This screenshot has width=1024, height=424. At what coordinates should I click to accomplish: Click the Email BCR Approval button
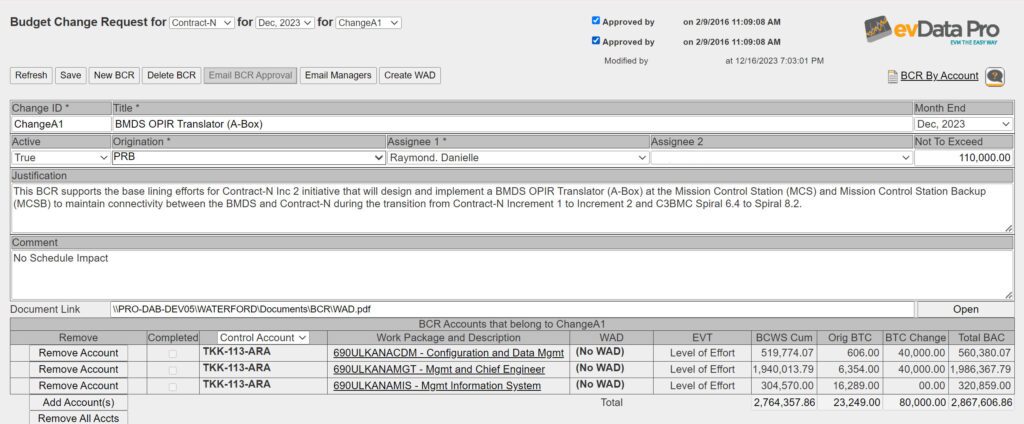click(251, 75)
